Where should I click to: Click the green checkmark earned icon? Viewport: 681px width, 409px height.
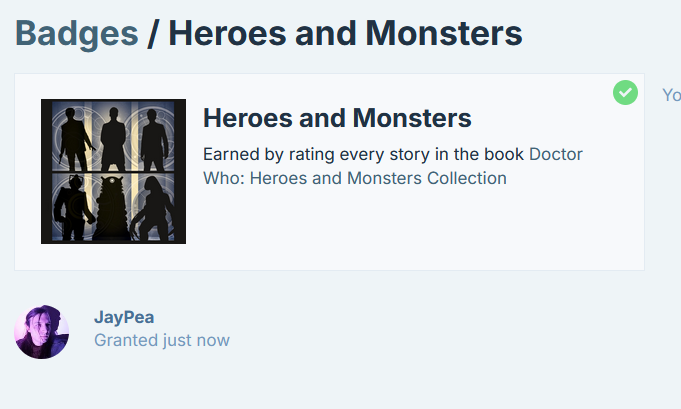point(625,92)
